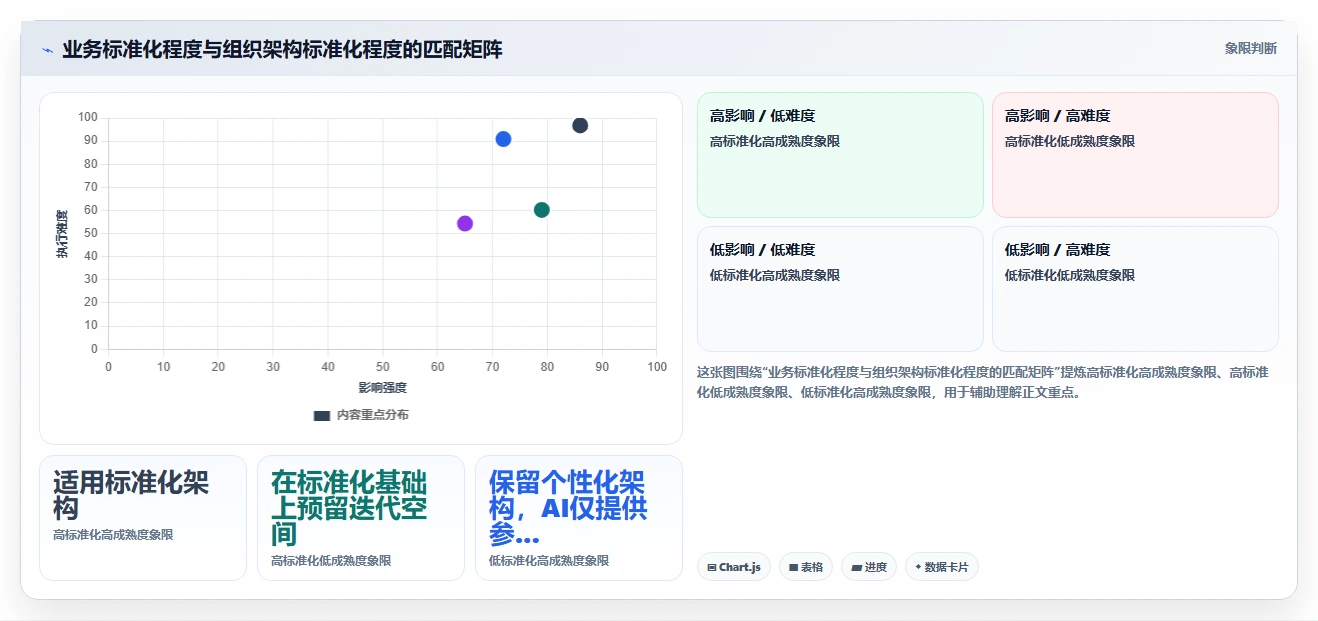Click the 象限判断 label in header
The image size is (1318, 621).
[1250, 48]
